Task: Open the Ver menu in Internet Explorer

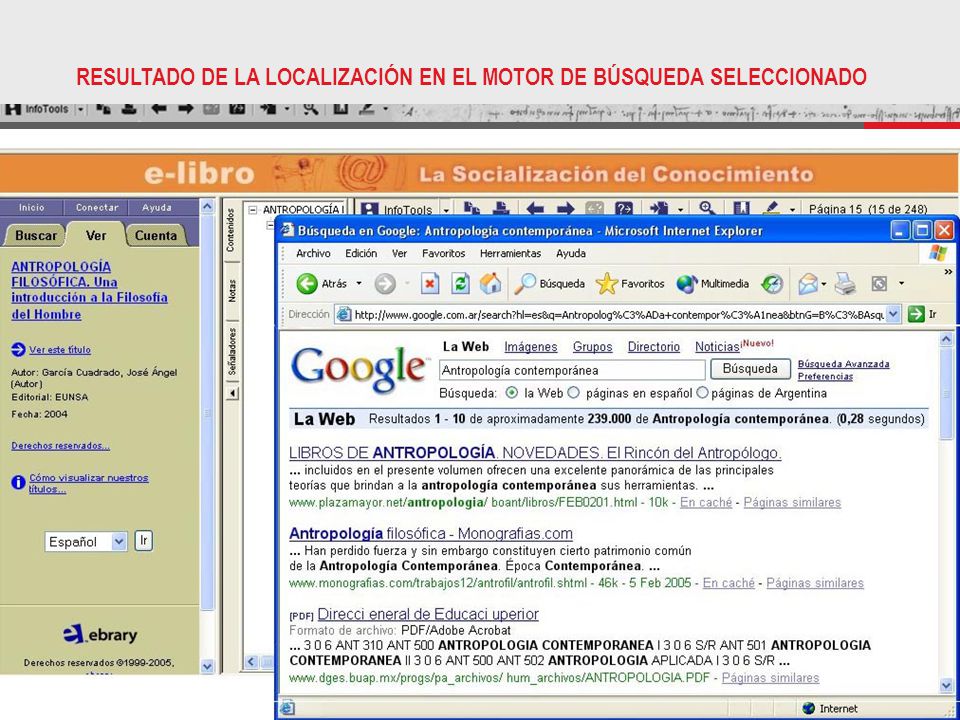Action: click(x=400, y=253)
